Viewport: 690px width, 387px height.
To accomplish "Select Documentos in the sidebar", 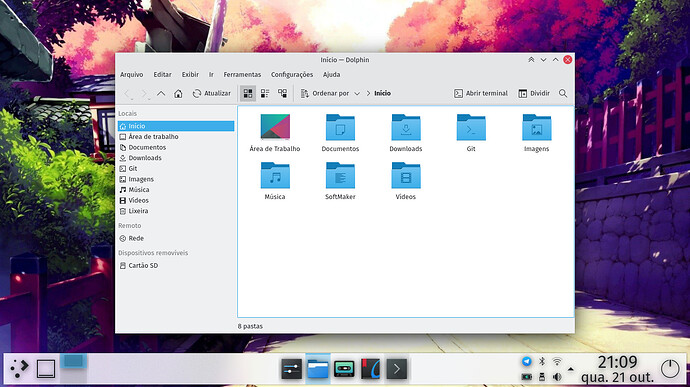I will click(176, 147).
